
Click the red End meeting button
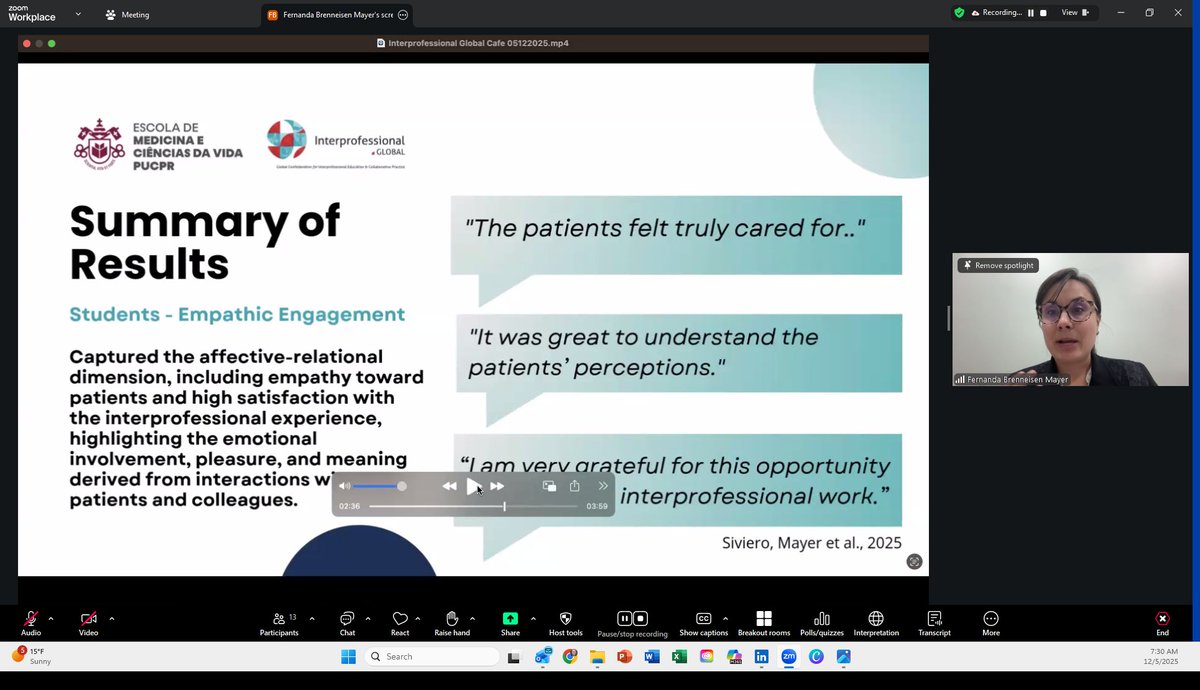tap(1162, 623)
